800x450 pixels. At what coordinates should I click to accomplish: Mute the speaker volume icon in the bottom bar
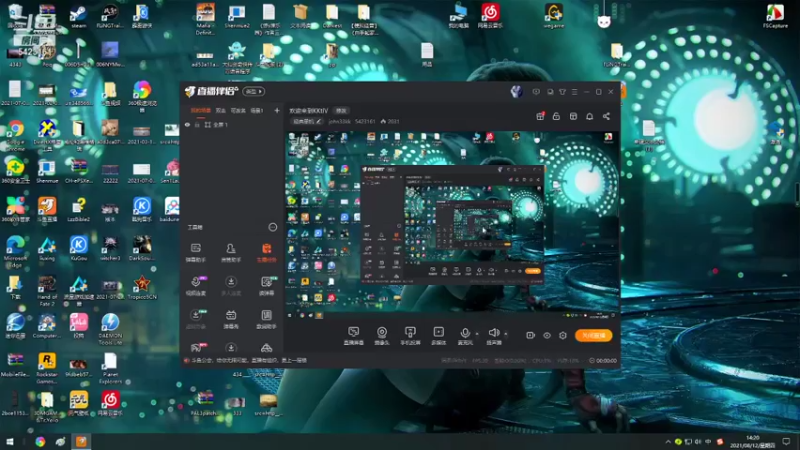point(493,336)
